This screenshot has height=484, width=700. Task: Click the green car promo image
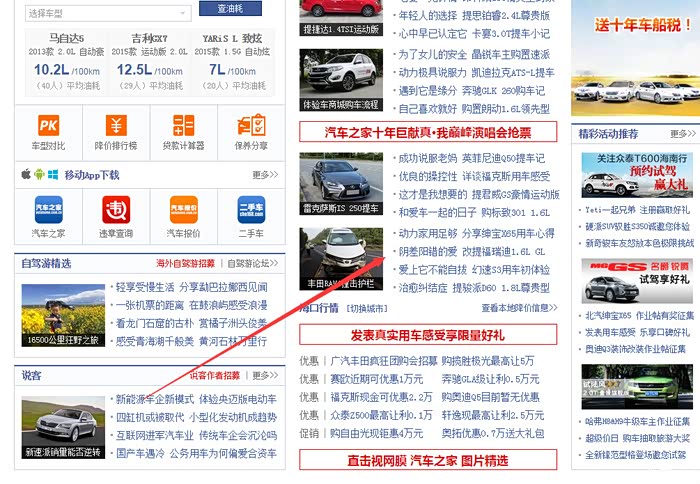pyautogui.click(x=637, y=387)
